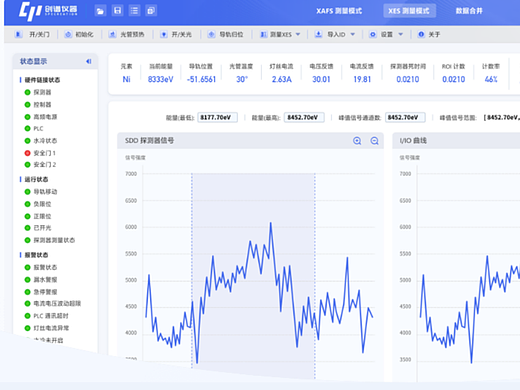Click the 8333eV current energy value
The image size is (520, 390).
click(161, 79)
